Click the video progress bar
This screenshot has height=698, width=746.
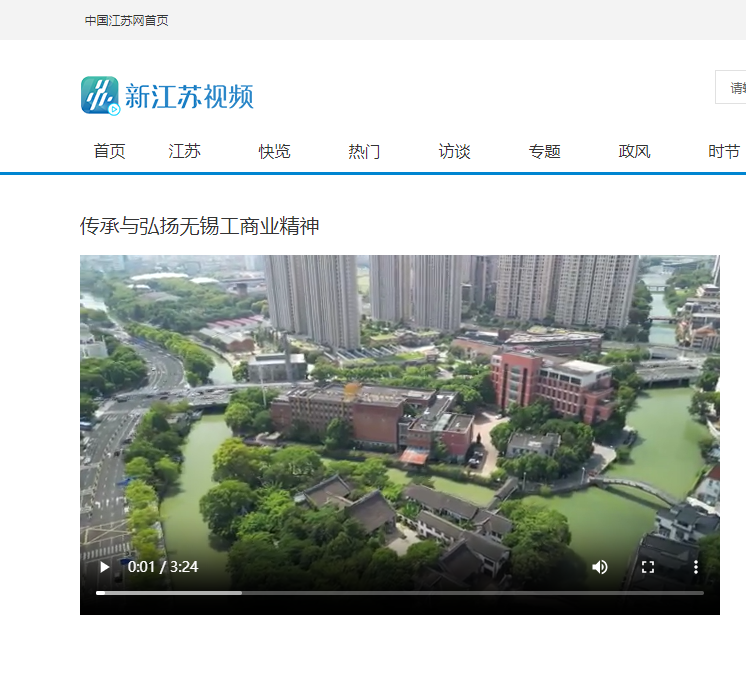click(400, 593)
